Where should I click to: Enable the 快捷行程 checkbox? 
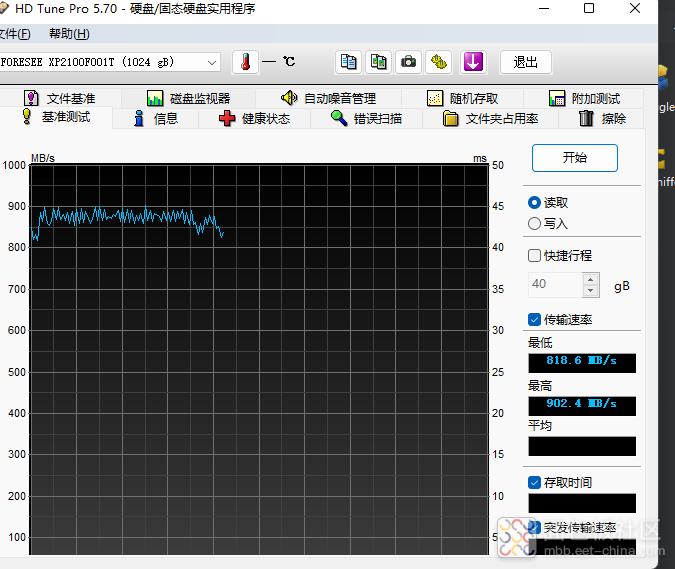click(534, 256)
